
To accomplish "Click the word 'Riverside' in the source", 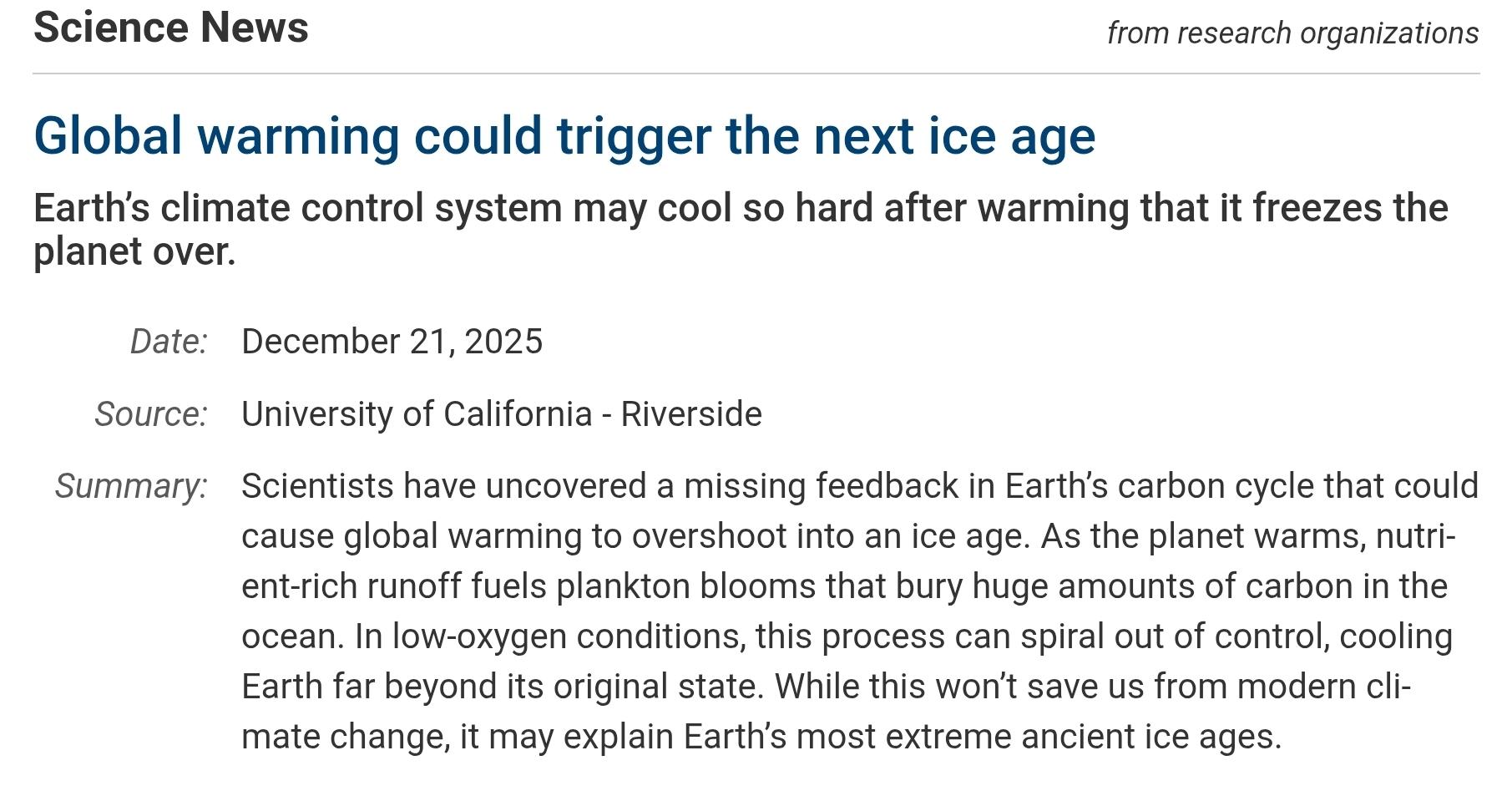I will (x=691, y=414).
